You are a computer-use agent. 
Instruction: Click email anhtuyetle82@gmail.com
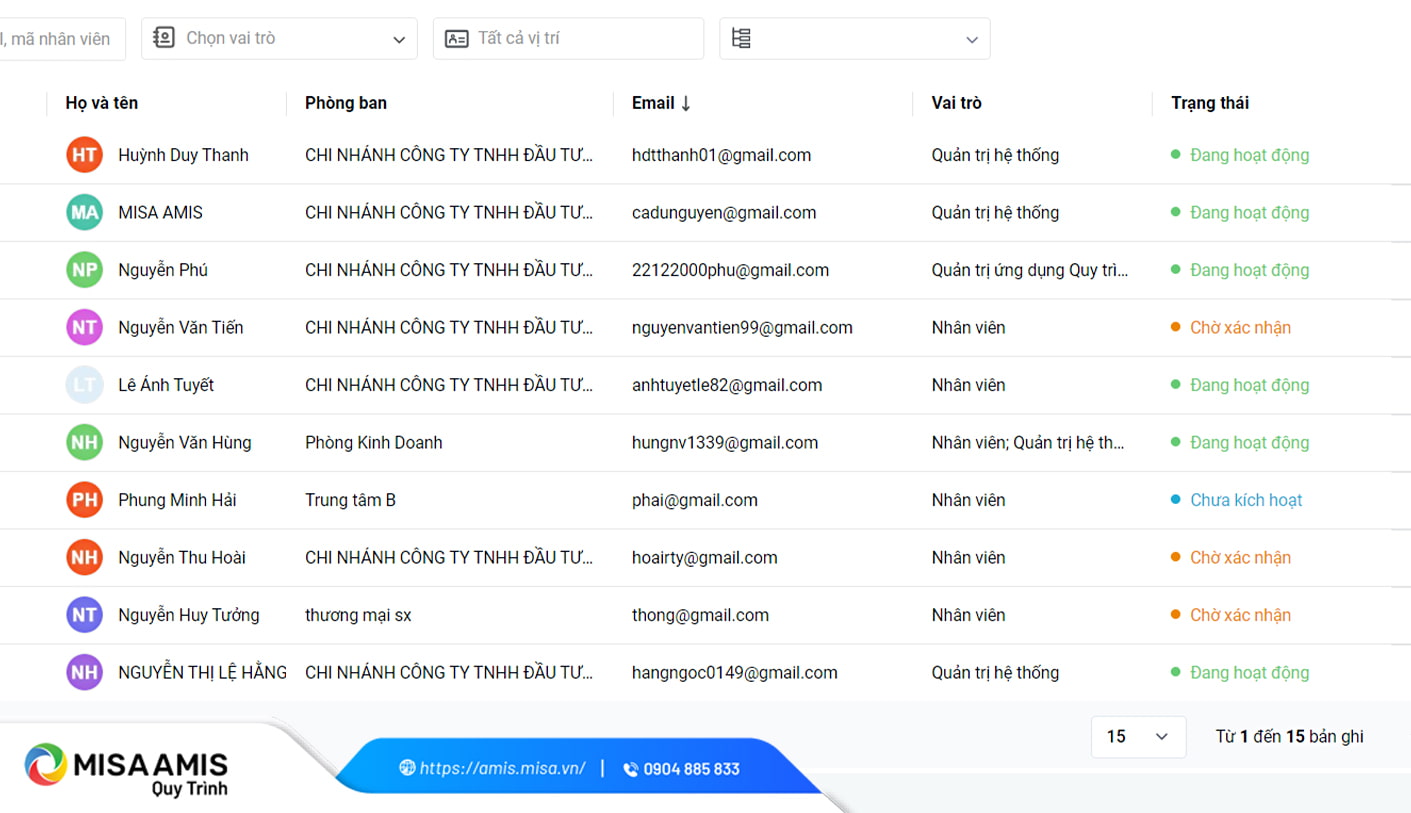click(727, 385)
